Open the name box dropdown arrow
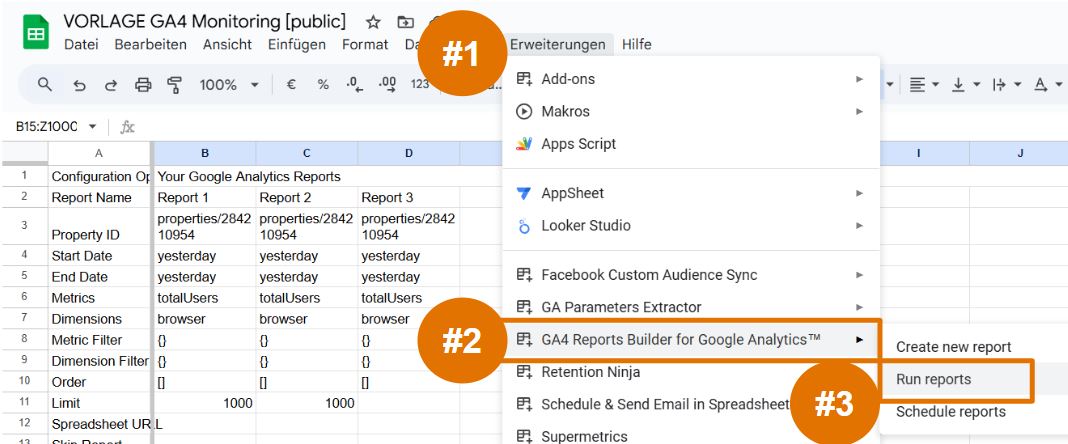Screen dimensions: 1068x444 [x=93, y=127]
